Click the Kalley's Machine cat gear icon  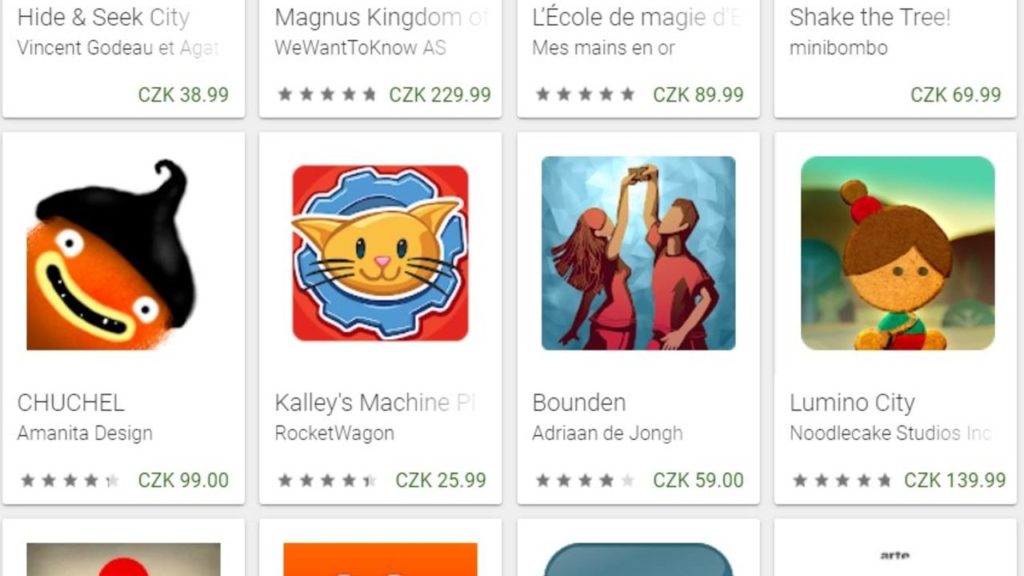pos(380,253)
